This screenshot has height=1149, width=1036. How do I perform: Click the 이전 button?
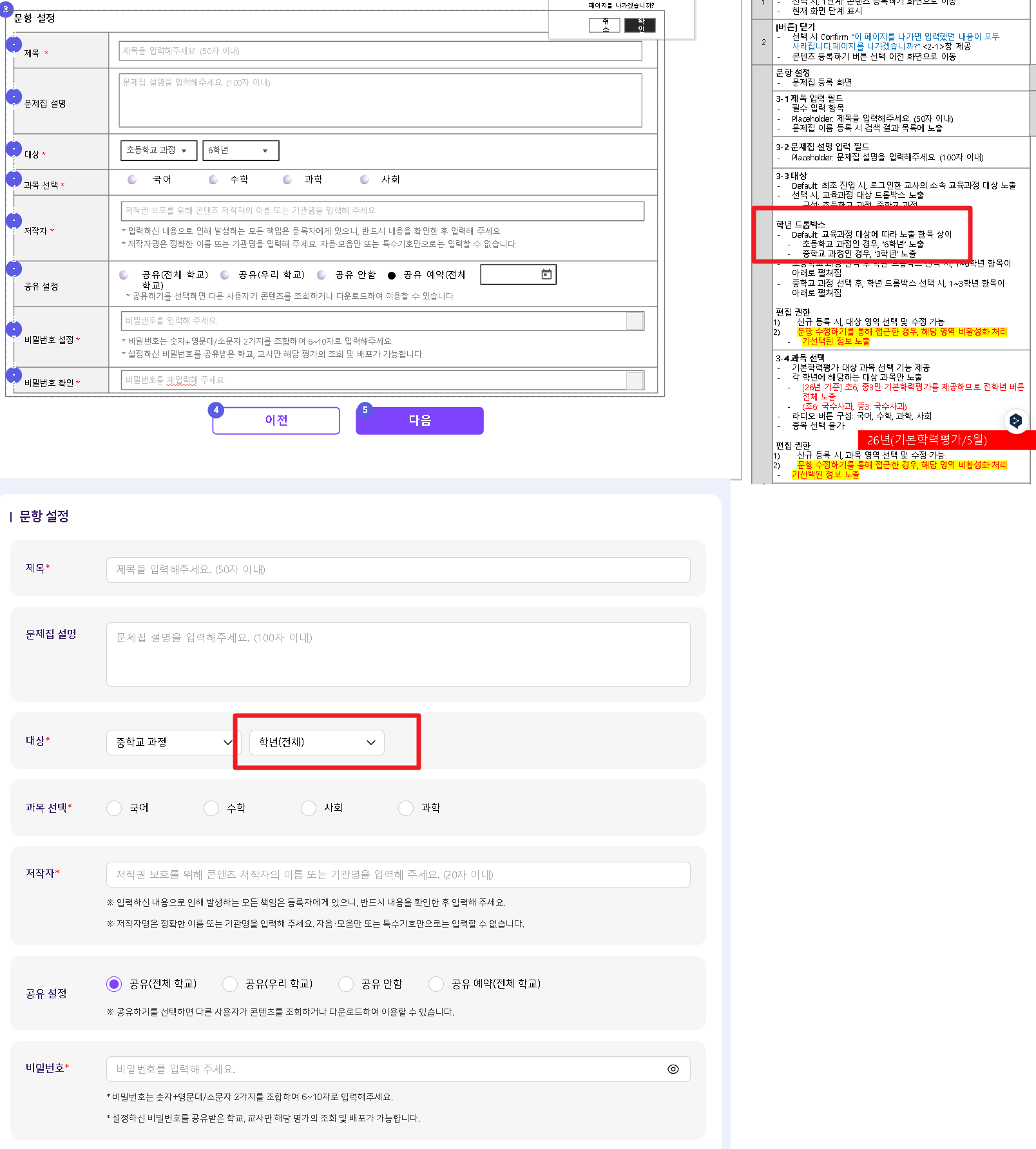[x=276, y=420]
